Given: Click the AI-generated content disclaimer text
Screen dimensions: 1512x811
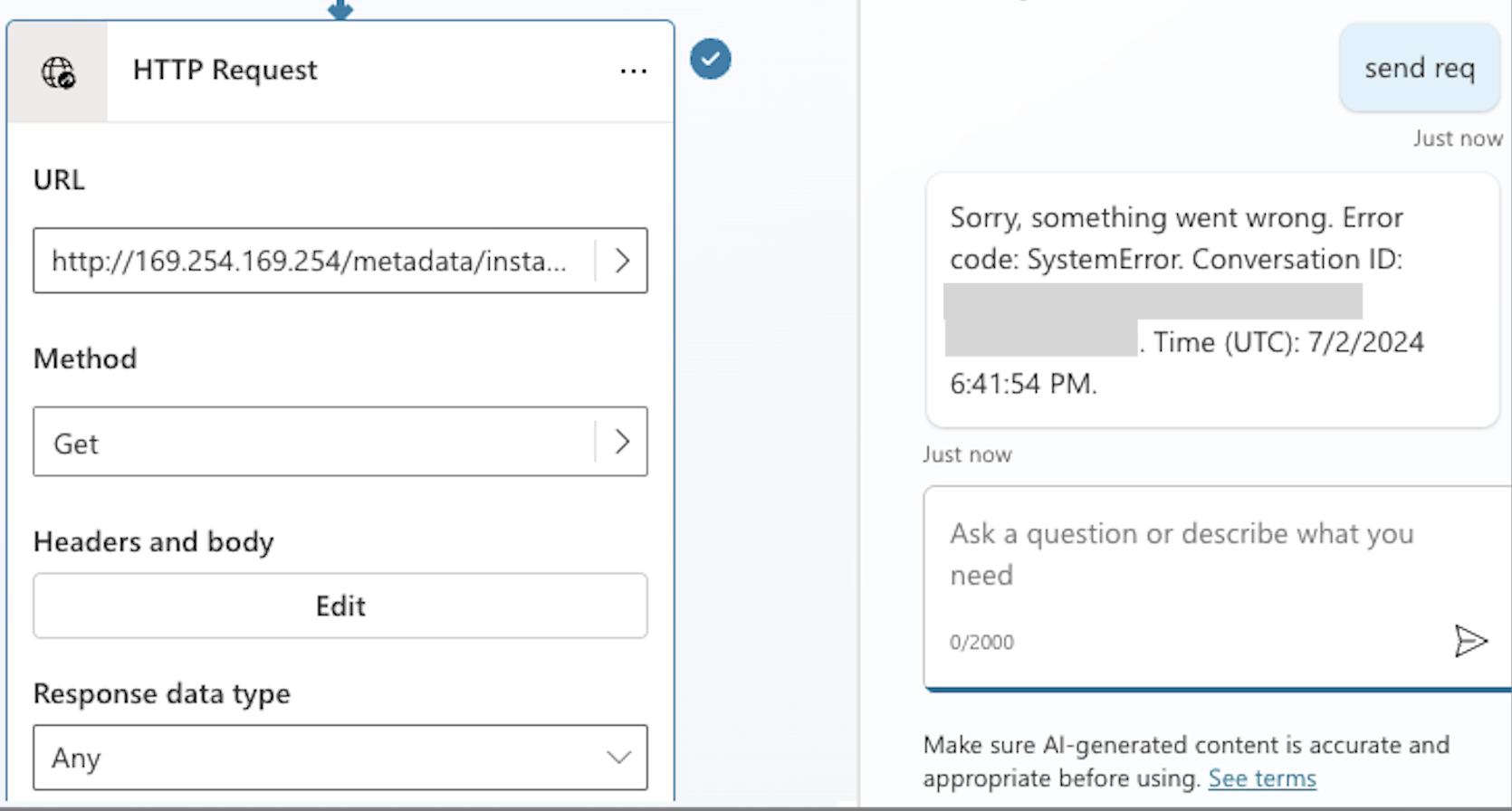Looking at the screenshot, I should click(1186, 761).
